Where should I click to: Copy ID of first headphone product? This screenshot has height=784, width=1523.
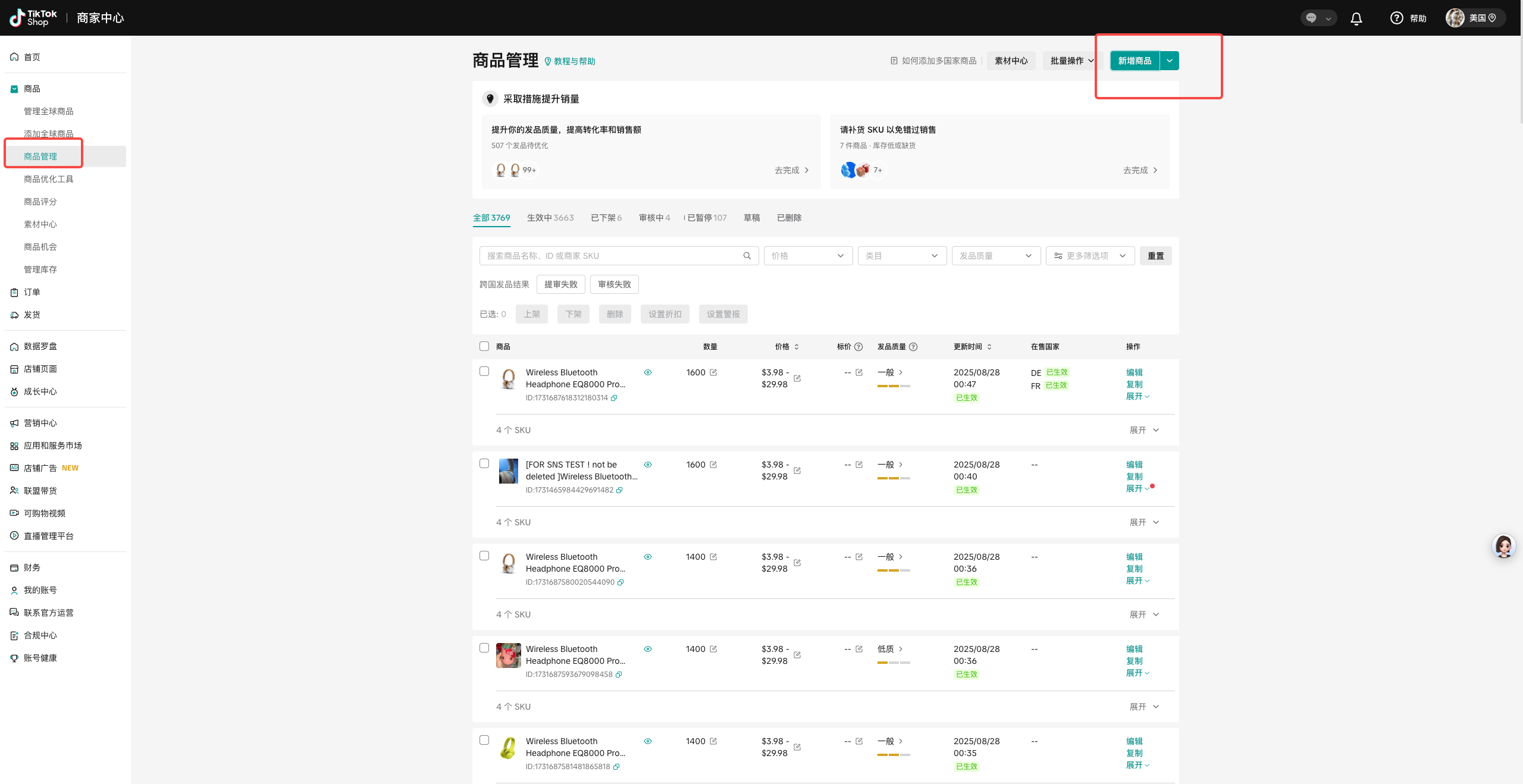pyautogui.click(x=614, y=398)
